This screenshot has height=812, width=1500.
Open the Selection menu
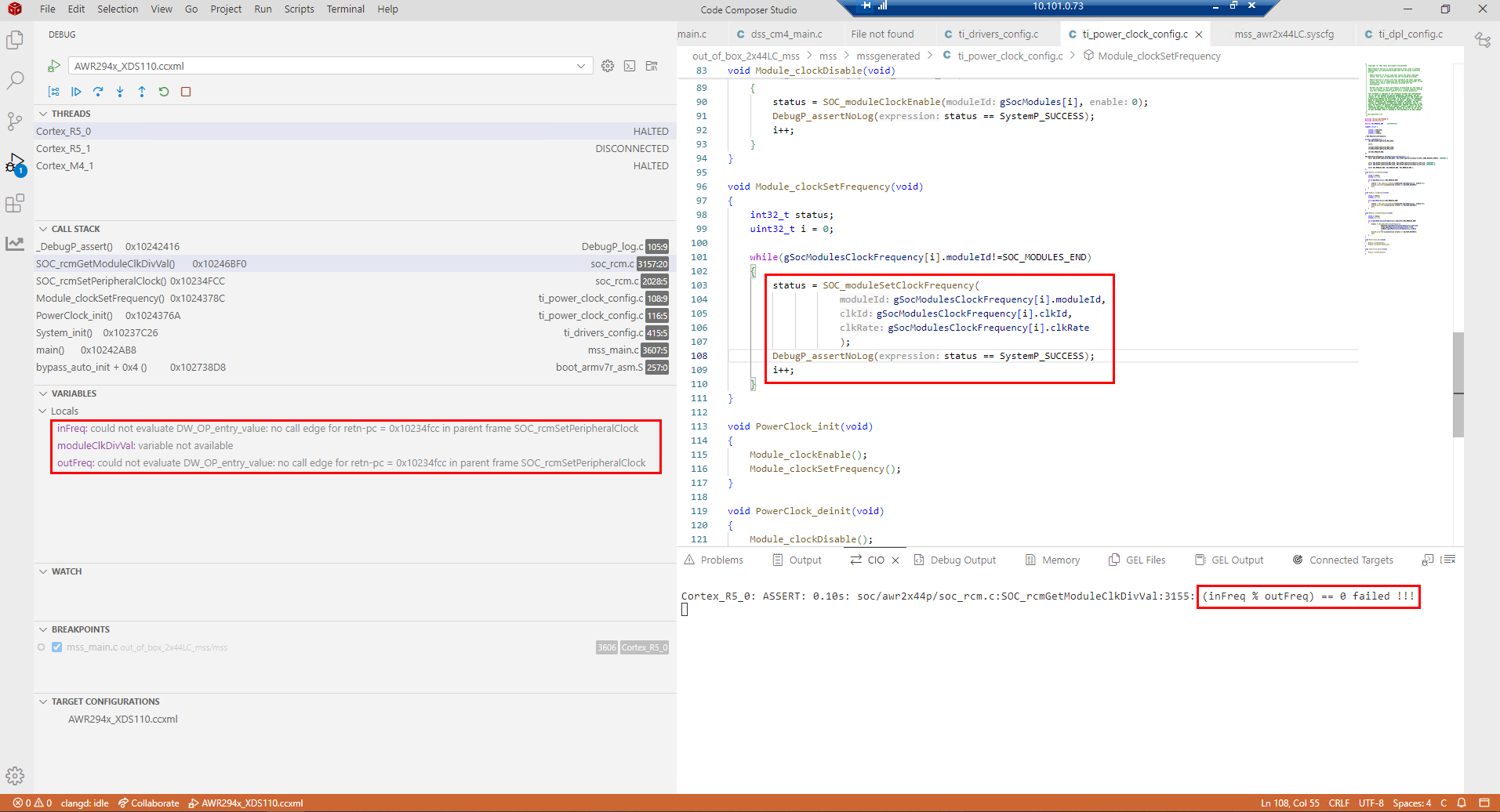[118, 9]
